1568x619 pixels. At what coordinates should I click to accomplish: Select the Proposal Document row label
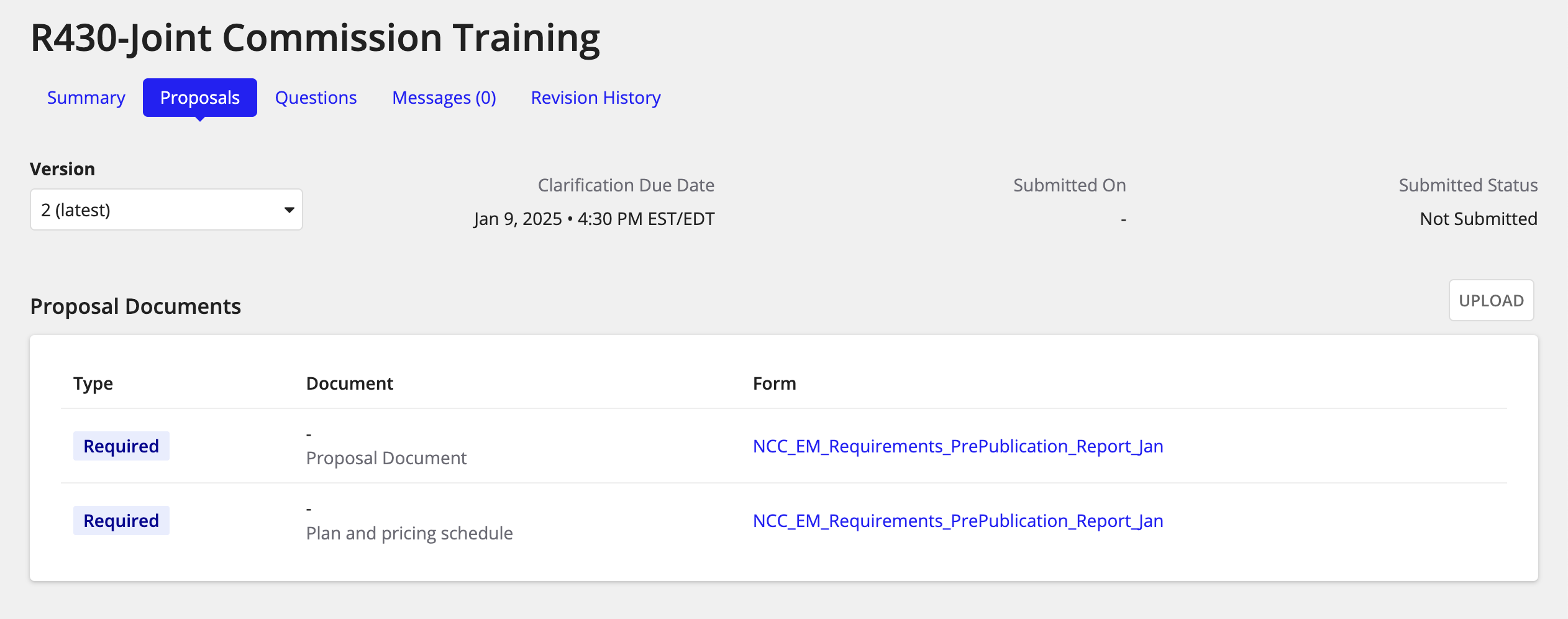[386, 458]
